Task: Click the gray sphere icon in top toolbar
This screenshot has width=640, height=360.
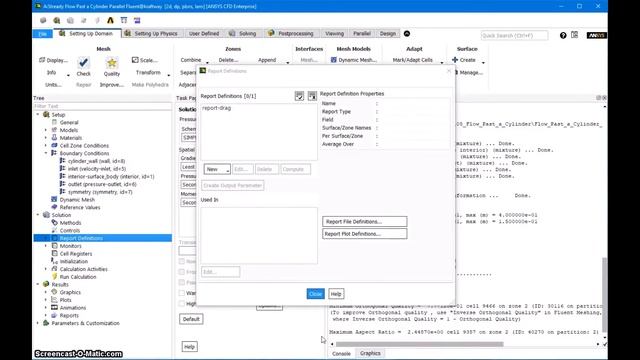Action: pyautogui.click(x=43, y=20)
